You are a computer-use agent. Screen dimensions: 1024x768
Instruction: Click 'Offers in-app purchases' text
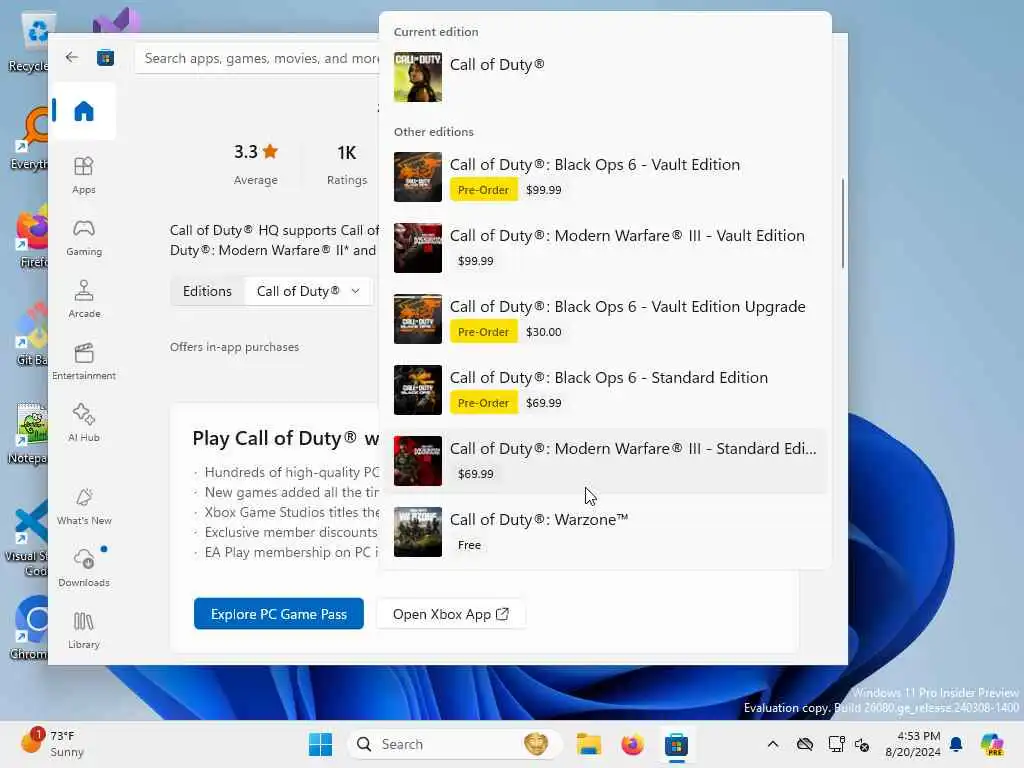point(234,347)
